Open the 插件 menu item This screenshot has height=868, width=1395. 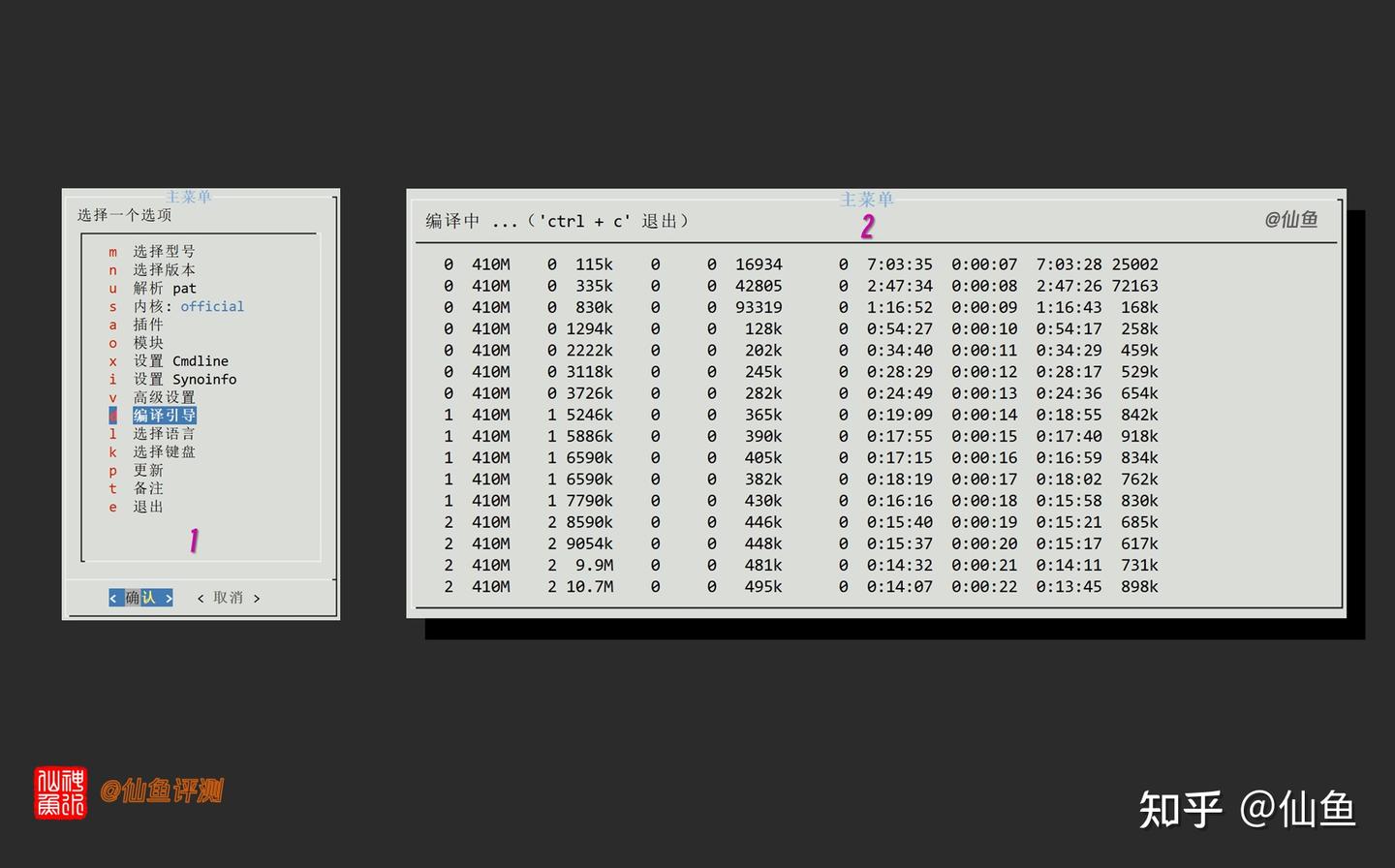point(136,325)
